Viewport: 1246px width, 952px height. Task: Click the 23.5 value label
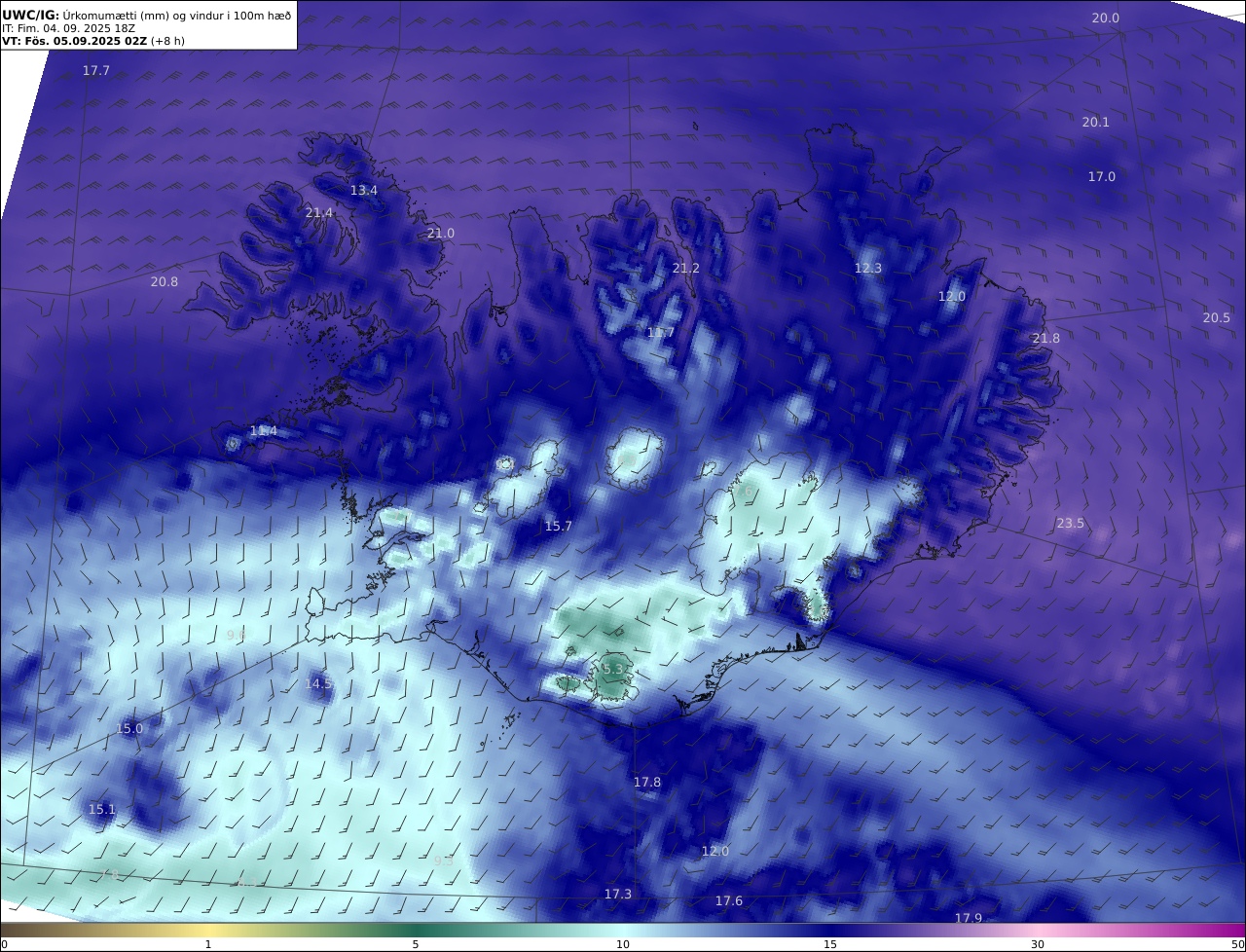[x=1070, y=523]
